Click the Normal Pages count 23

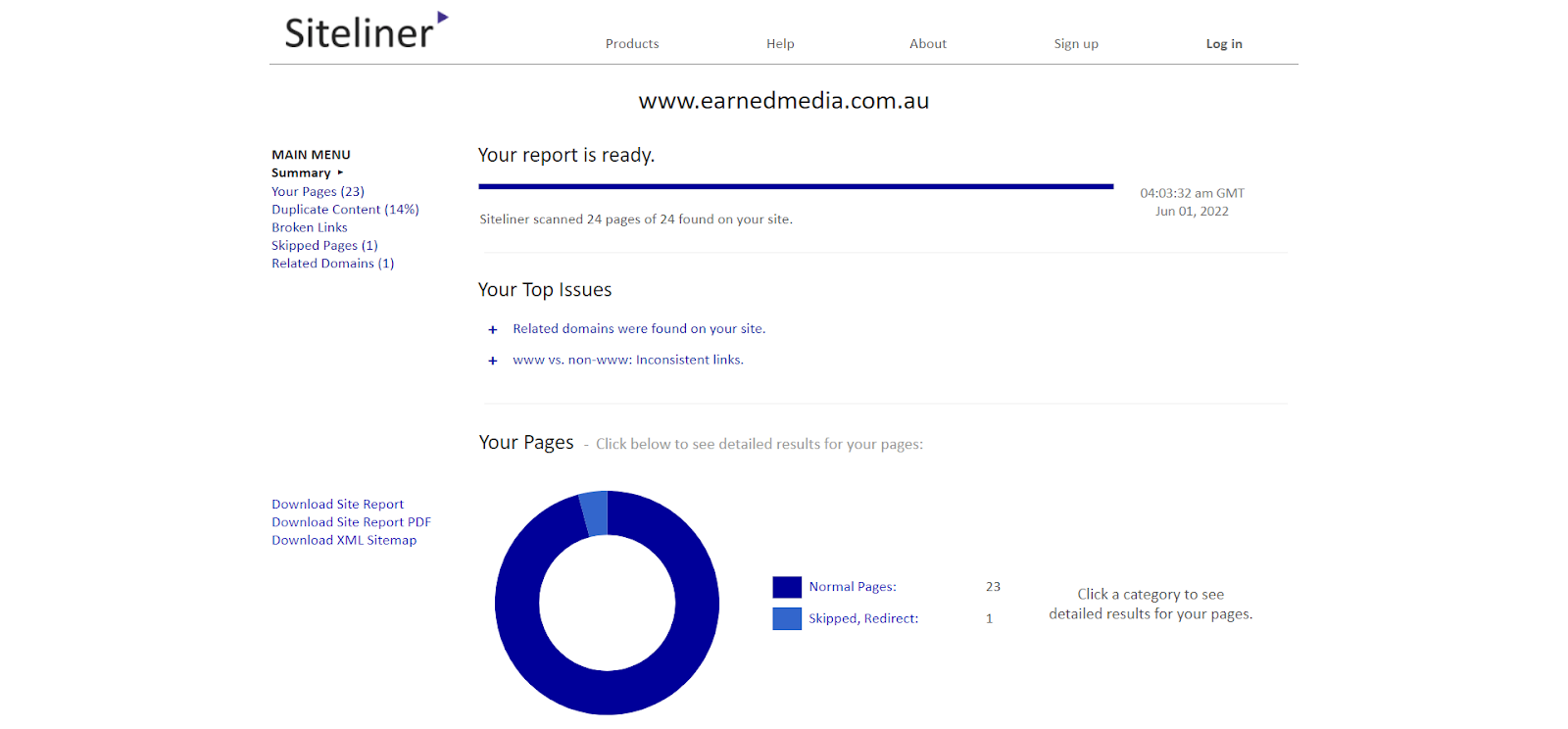pos(993,587)
